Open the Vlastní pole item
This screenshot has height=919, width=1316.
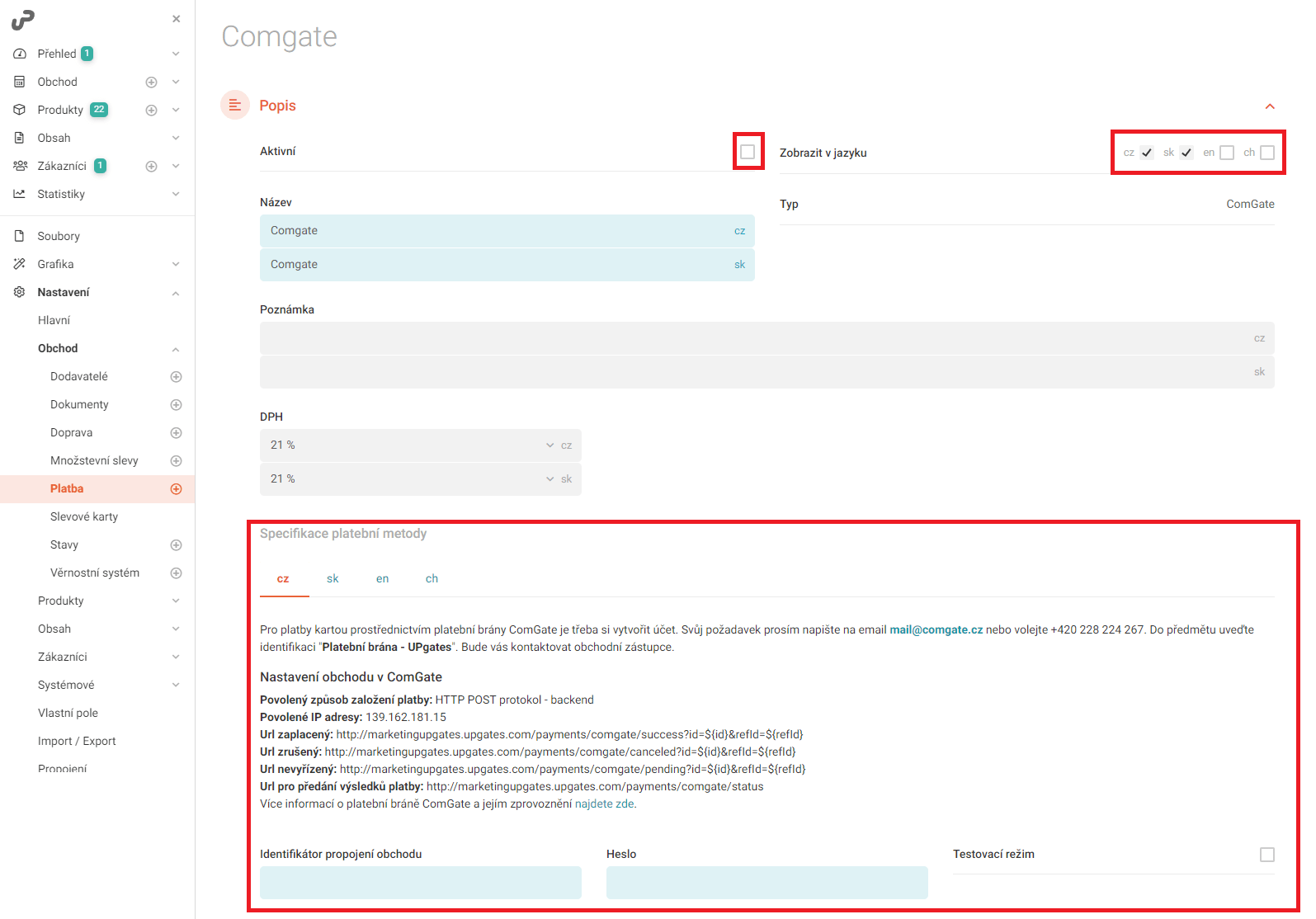click(68, 713)
